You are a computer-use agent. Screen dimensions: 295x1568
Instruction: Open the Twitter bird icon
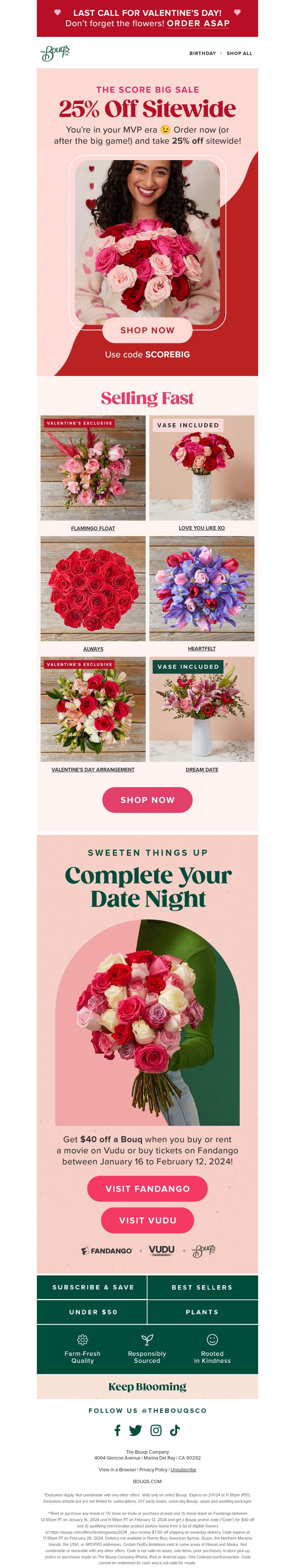pos(136,1430)
